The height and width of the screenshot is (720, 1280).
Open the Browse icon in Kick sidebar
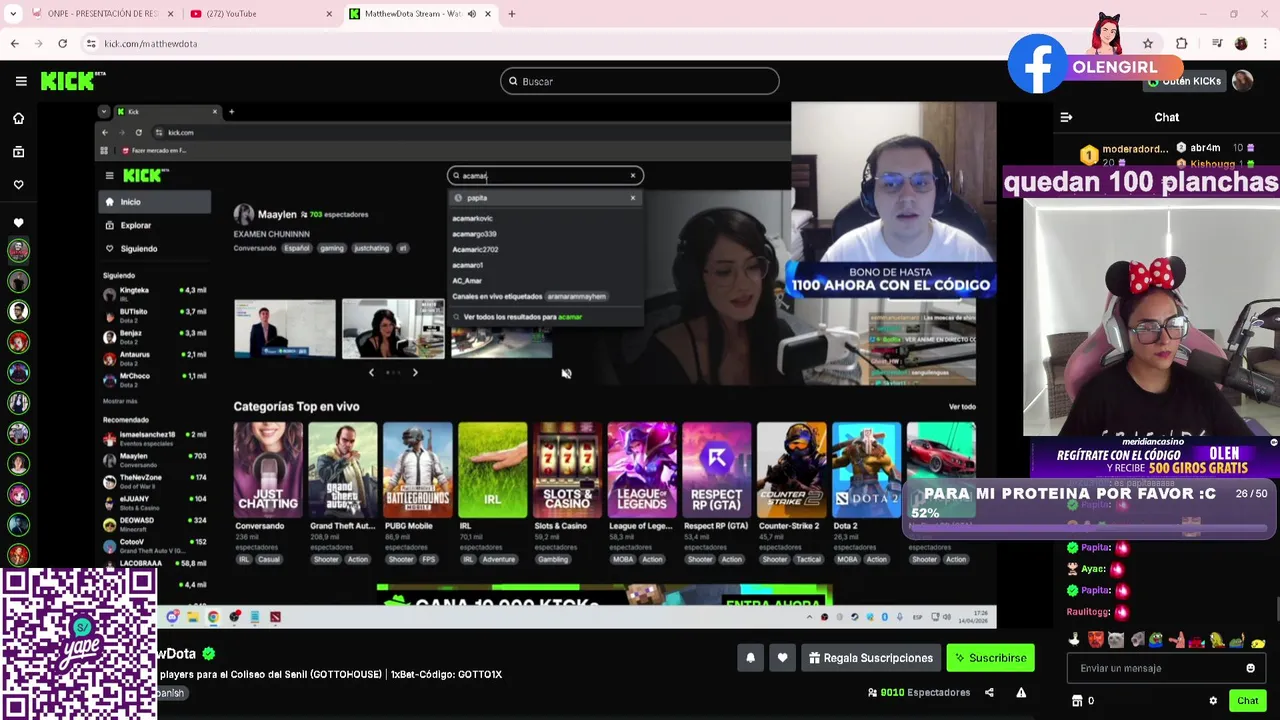18,152
